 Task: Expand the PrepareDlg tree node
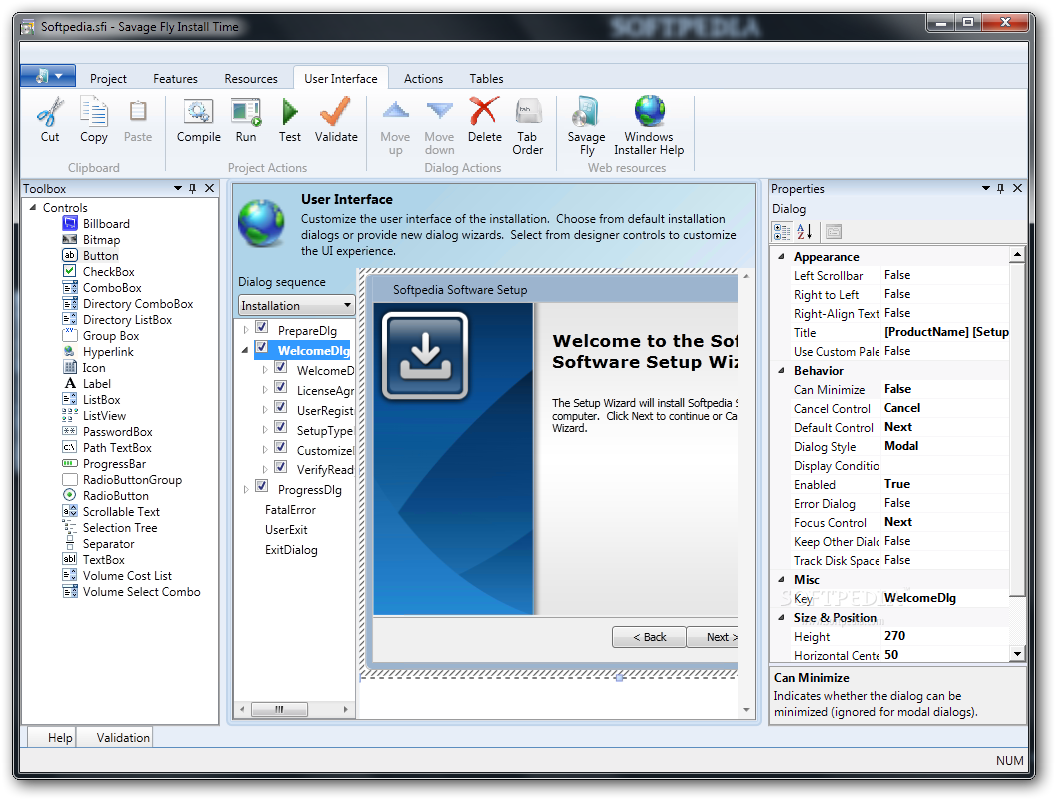click(246, 330)
